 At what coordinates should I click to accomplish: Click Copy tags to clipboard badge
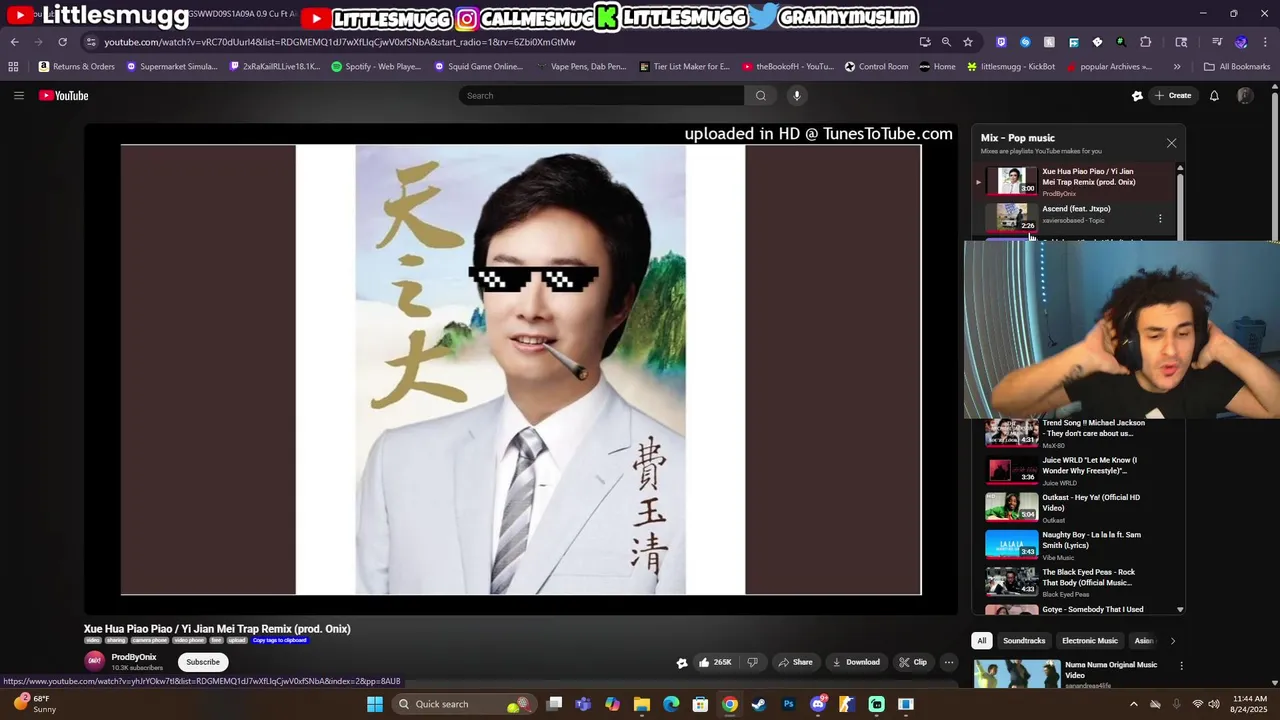click(280, 640)
